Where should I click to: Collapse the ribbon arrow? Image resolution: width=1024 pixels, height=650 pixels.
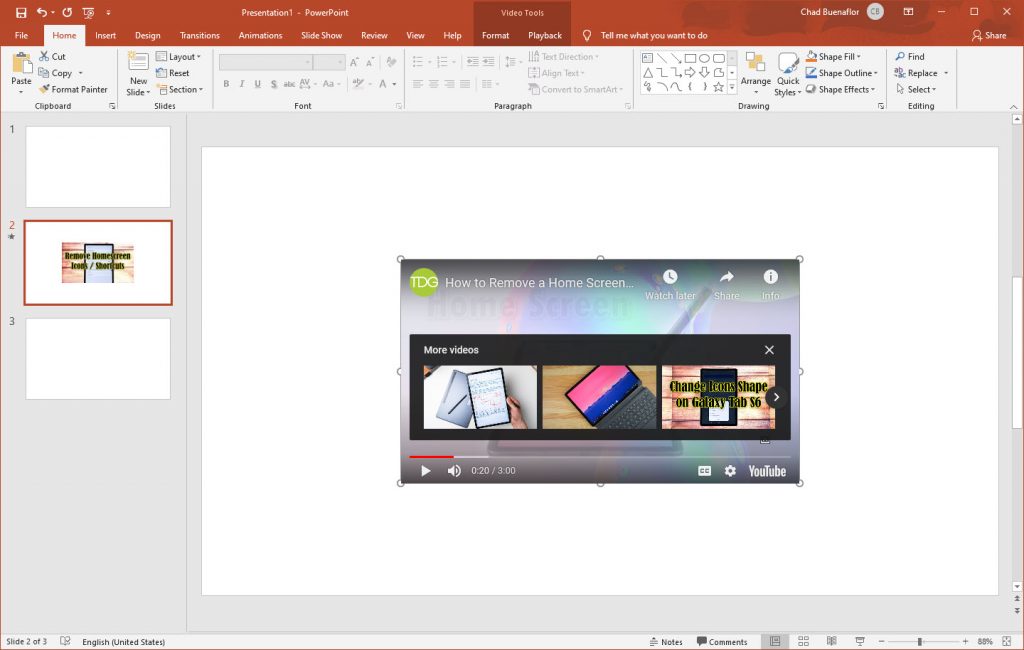1013,106
